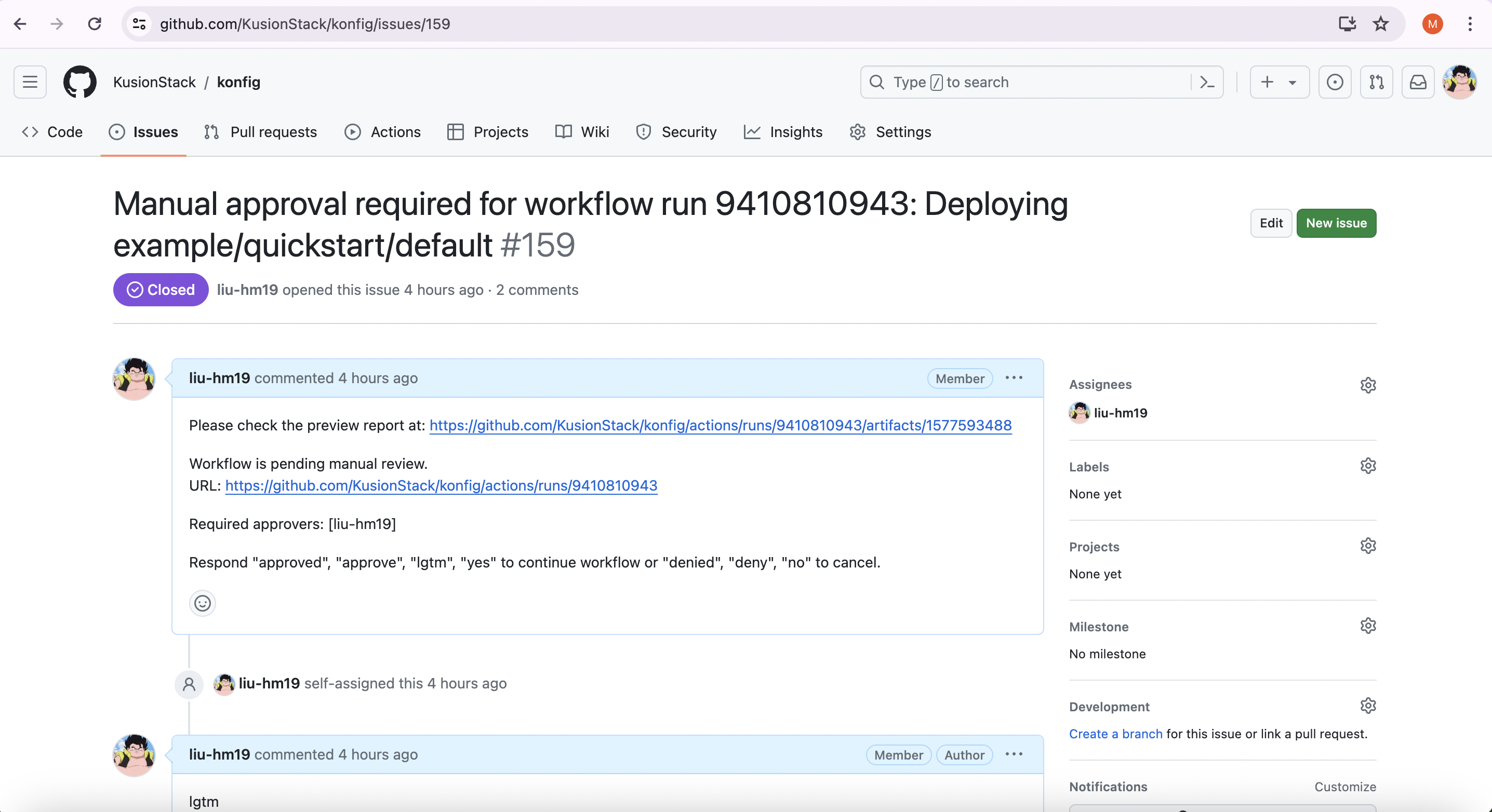Click the green New issue button

[x=1336, y=223]
